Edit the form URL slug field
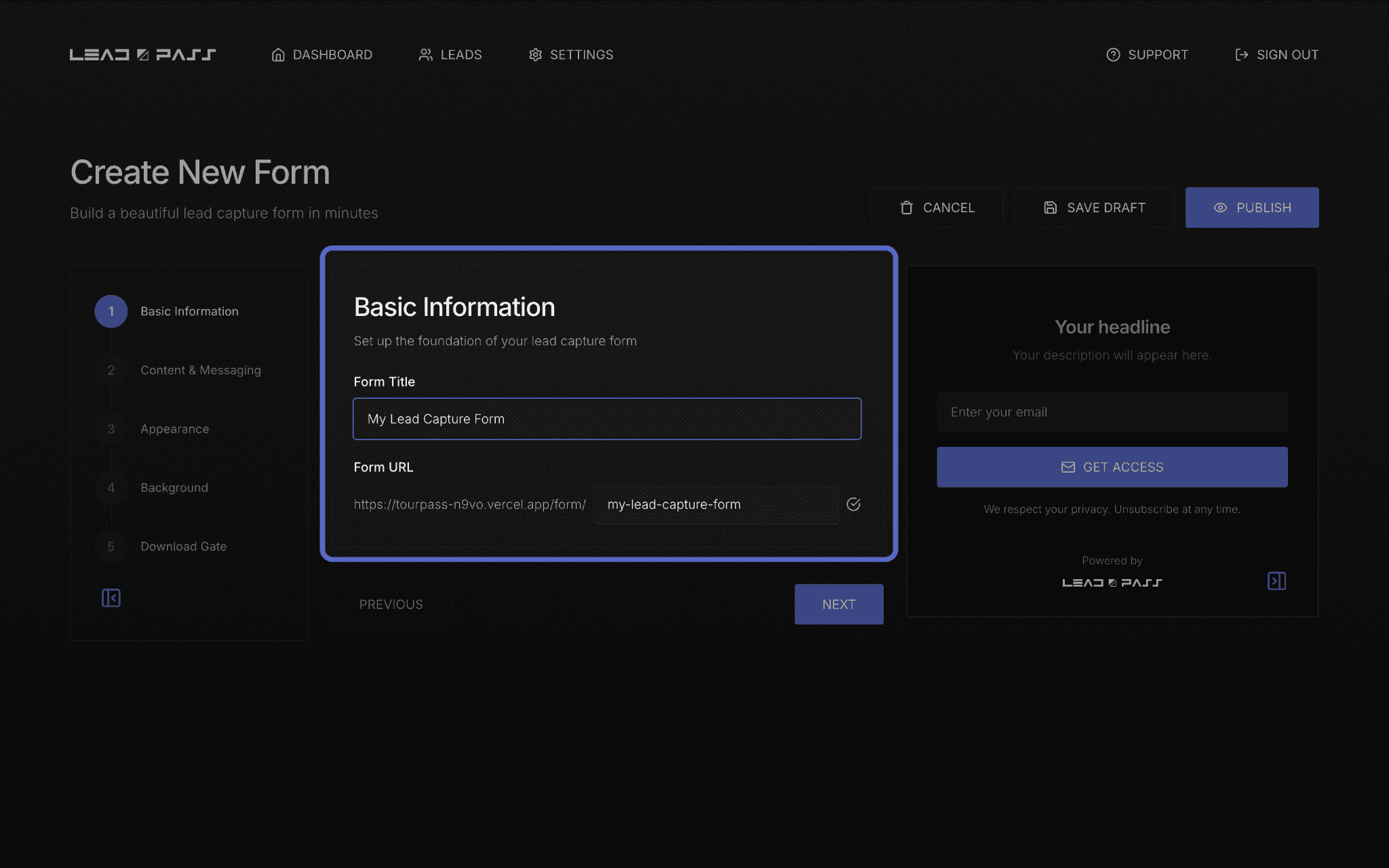1389x868 pixels. [x=716, y=505]
